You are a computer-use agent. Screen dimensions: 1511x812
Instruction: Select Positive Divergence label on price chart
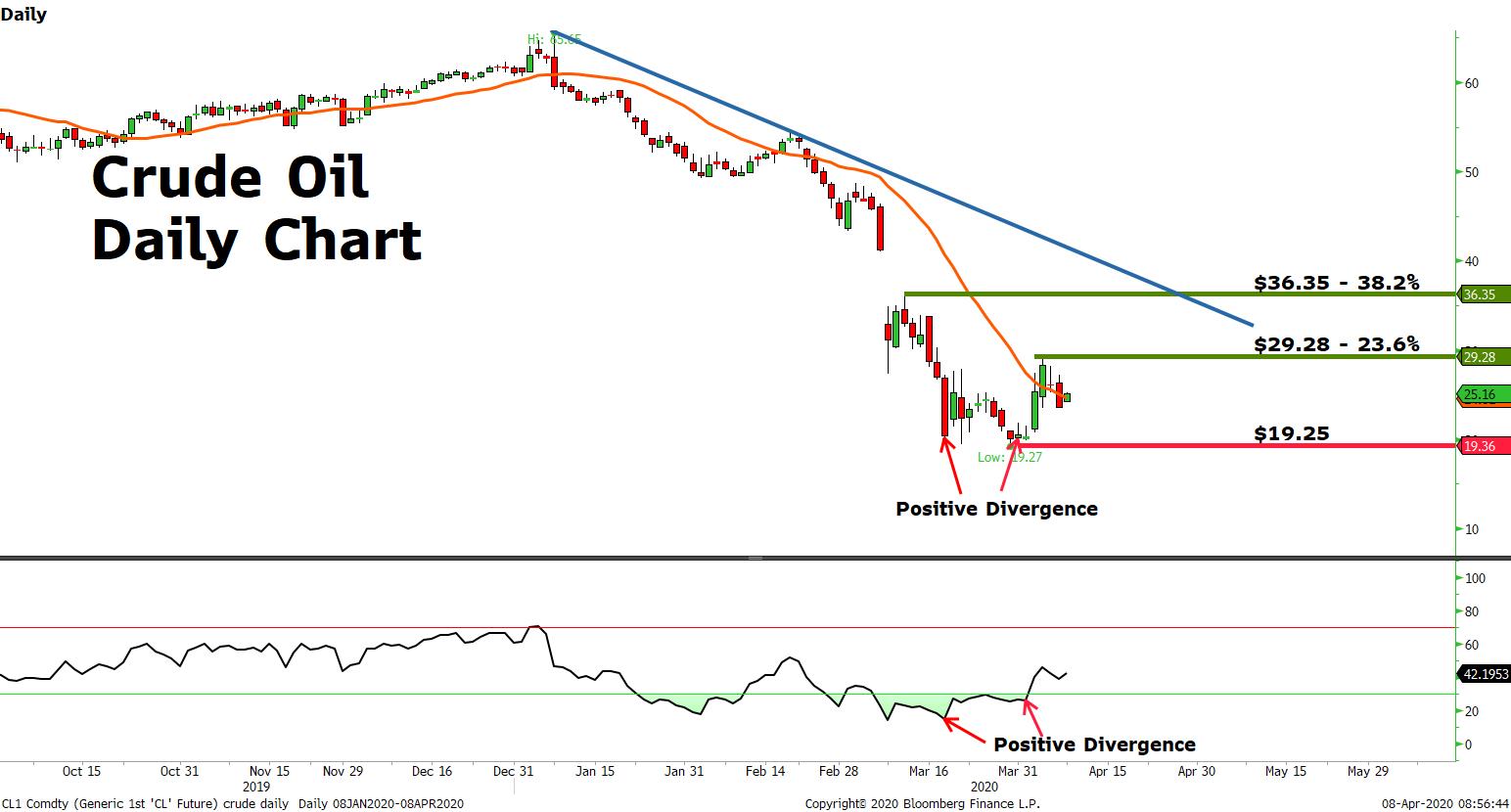tap(996, 509)
